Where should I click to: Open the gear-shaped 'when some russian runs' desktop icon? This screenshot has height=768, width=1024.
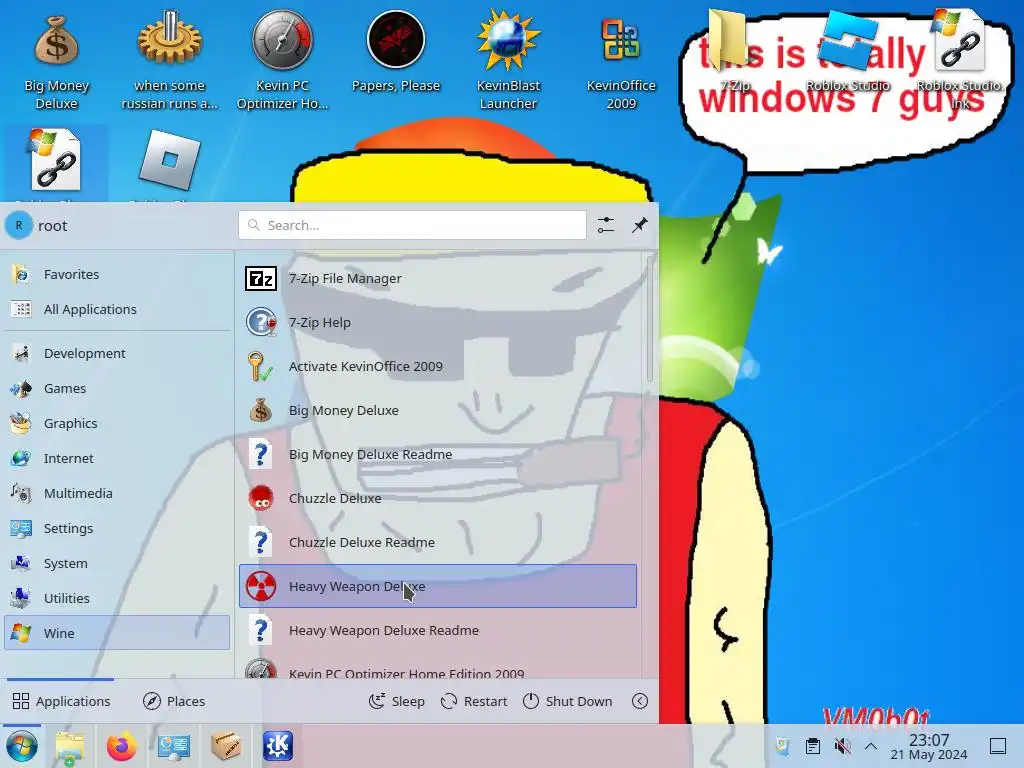click(169, 61)
